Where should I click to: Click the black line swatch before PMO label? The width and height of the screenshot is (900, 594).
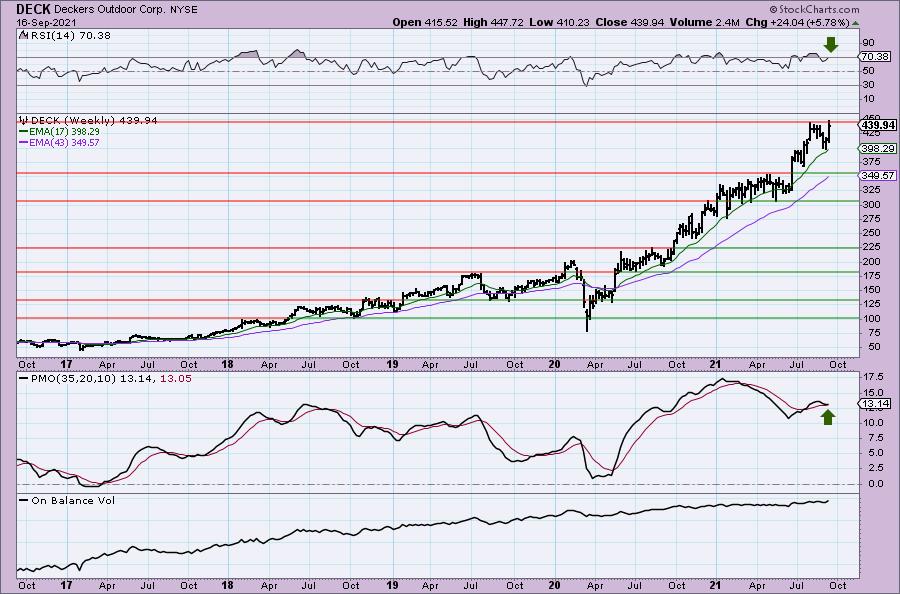coord(23,379)
